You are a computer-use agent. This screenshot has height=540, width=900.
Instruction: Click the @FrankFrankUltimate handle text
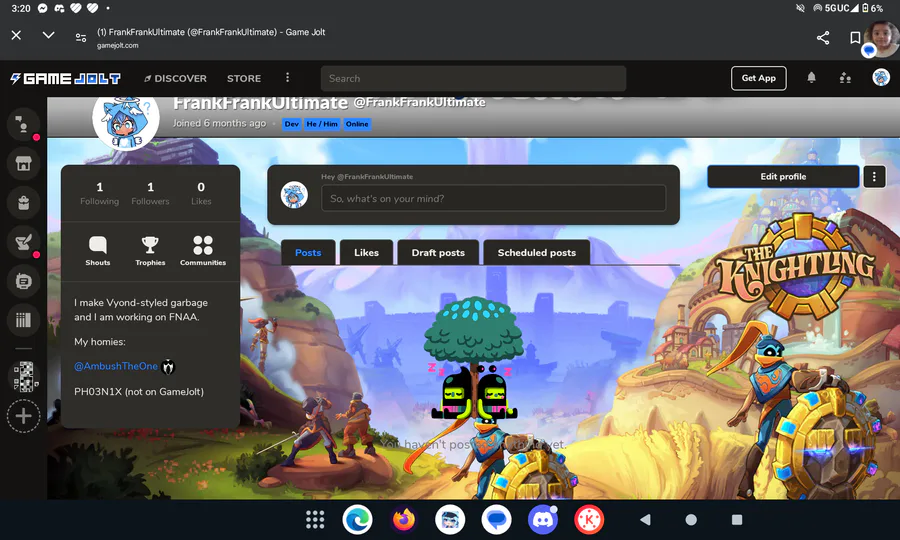pyautogui.click(x=420, y=102)
